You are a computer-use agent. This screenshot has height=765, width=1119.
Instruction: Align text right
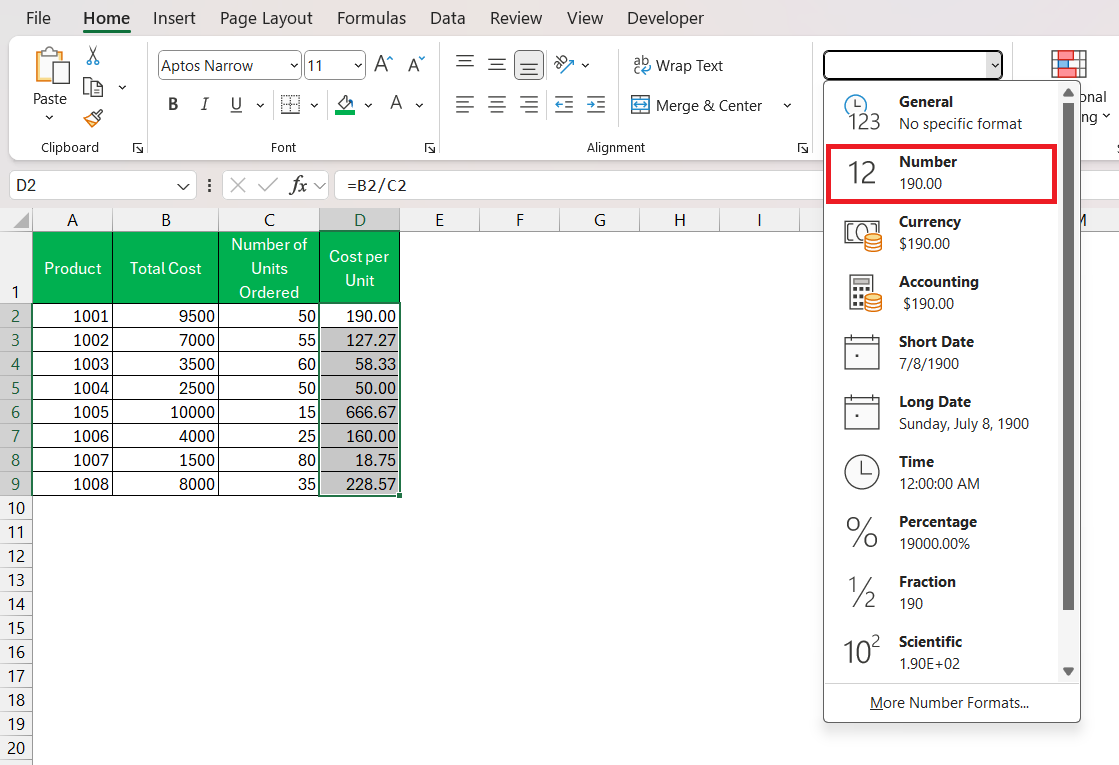[529, 105]
